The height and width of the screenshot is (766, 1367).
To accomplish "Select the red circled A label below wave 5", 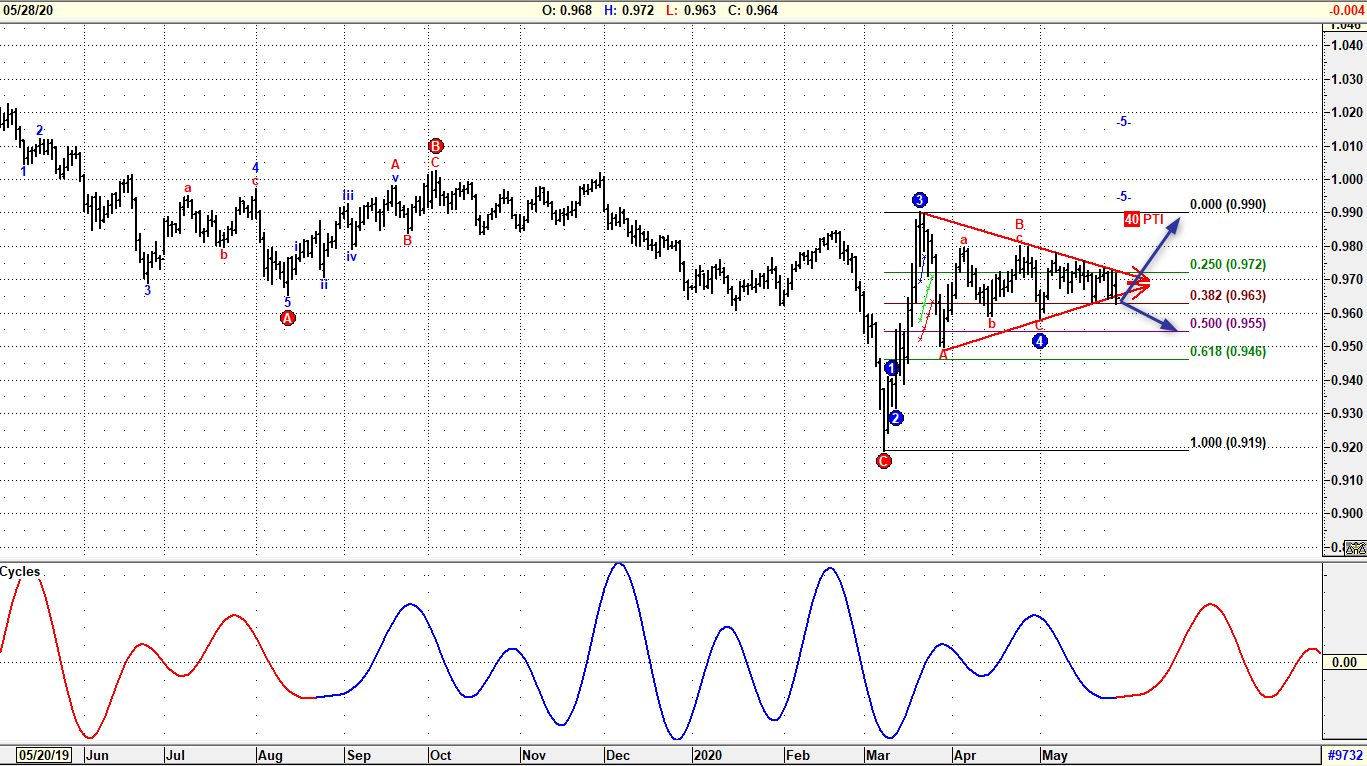I will click(287, 316).
